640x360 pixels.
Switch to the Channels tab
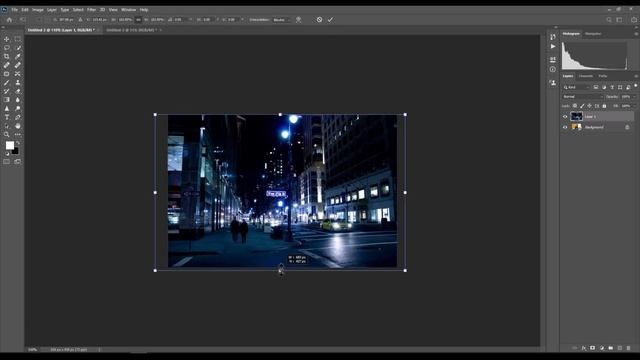click(x=586, y=76)
